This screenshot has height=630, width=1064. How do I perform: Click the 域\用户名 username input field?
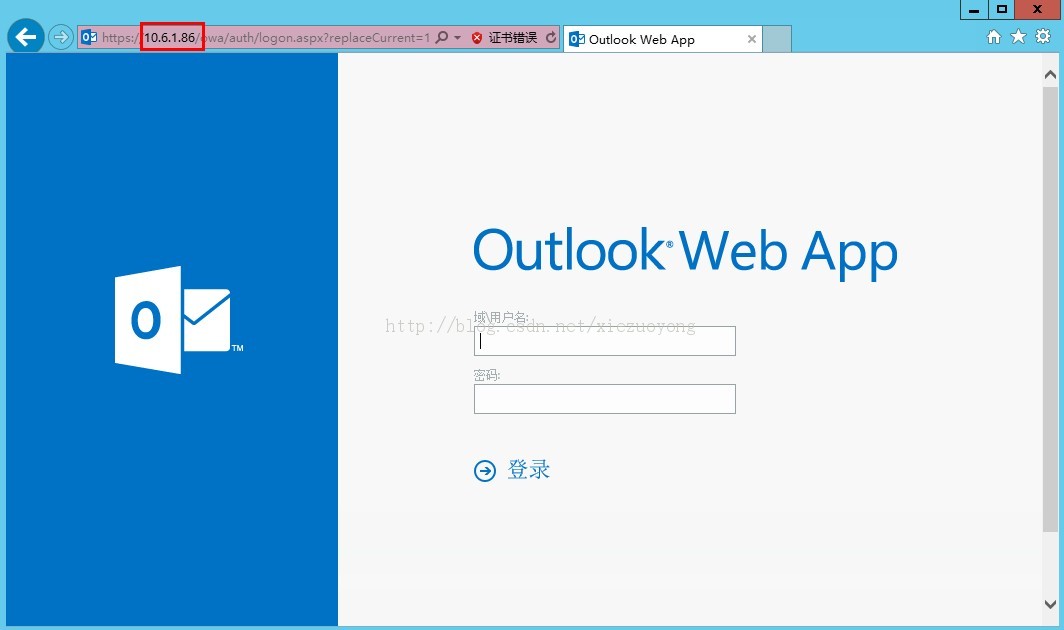[605, 341]
